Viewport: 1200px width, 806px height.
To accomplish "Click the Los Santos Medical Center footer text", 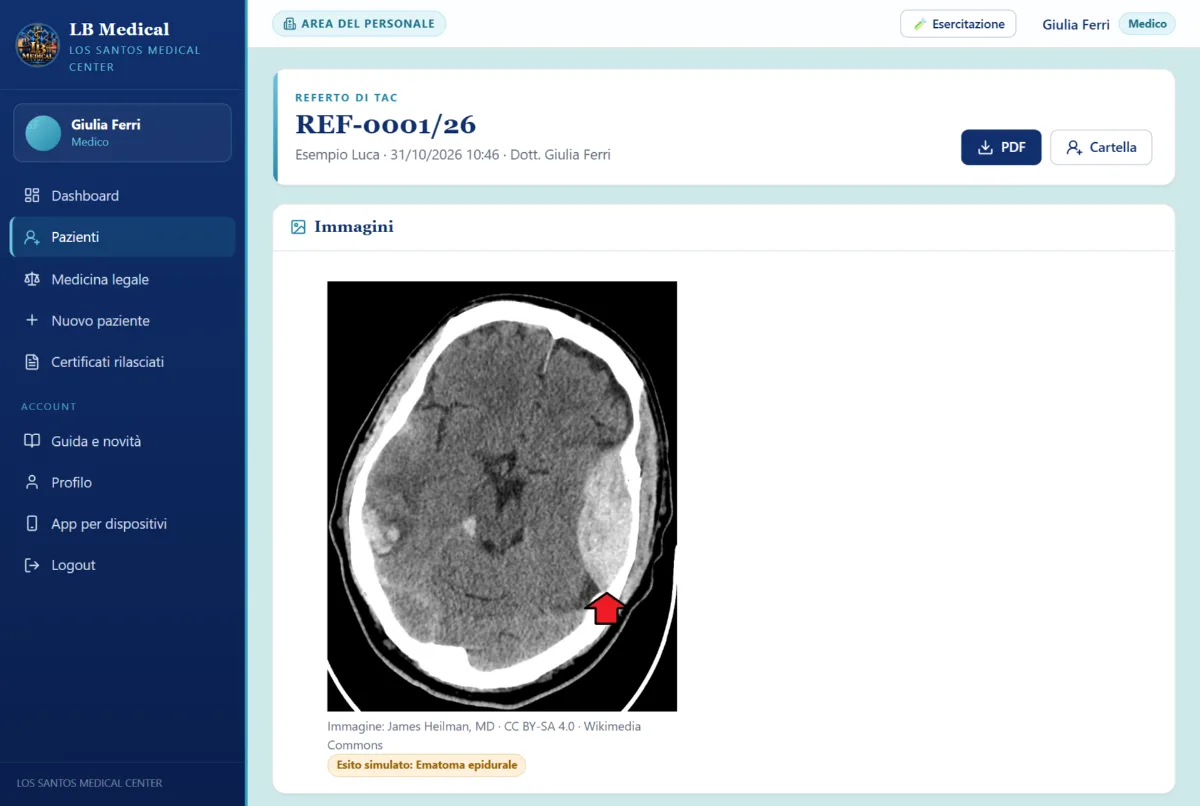I will click(x=89, y=783).
